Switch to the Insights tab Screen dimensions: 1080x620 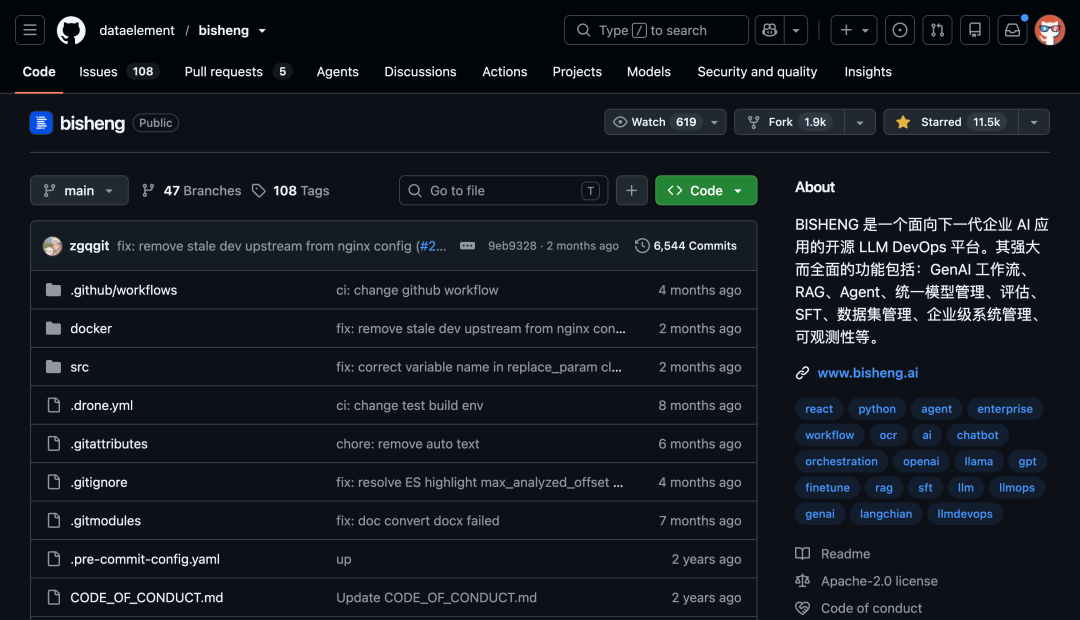pos(868,72)
